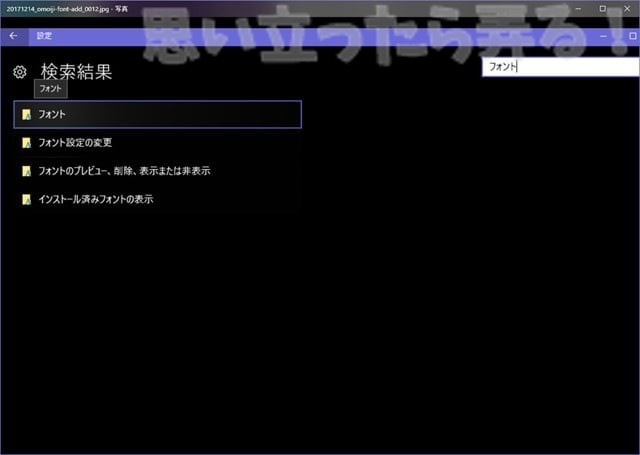Open フォント設定の変更 from the results
The width and height of the screenshot is (640, 455).
point(75,143)
